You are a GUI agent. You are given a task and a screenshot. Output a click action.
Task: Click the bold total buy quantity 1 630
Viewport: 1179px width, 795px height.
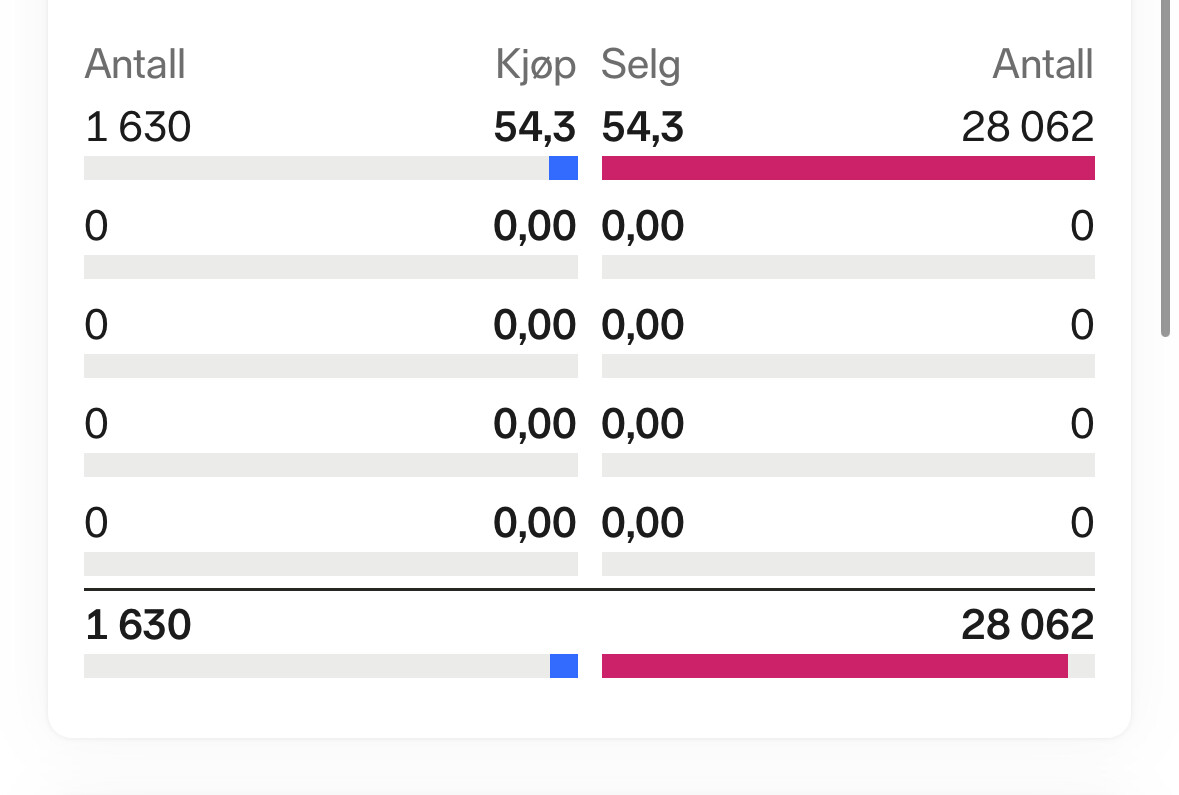(138, 625)
